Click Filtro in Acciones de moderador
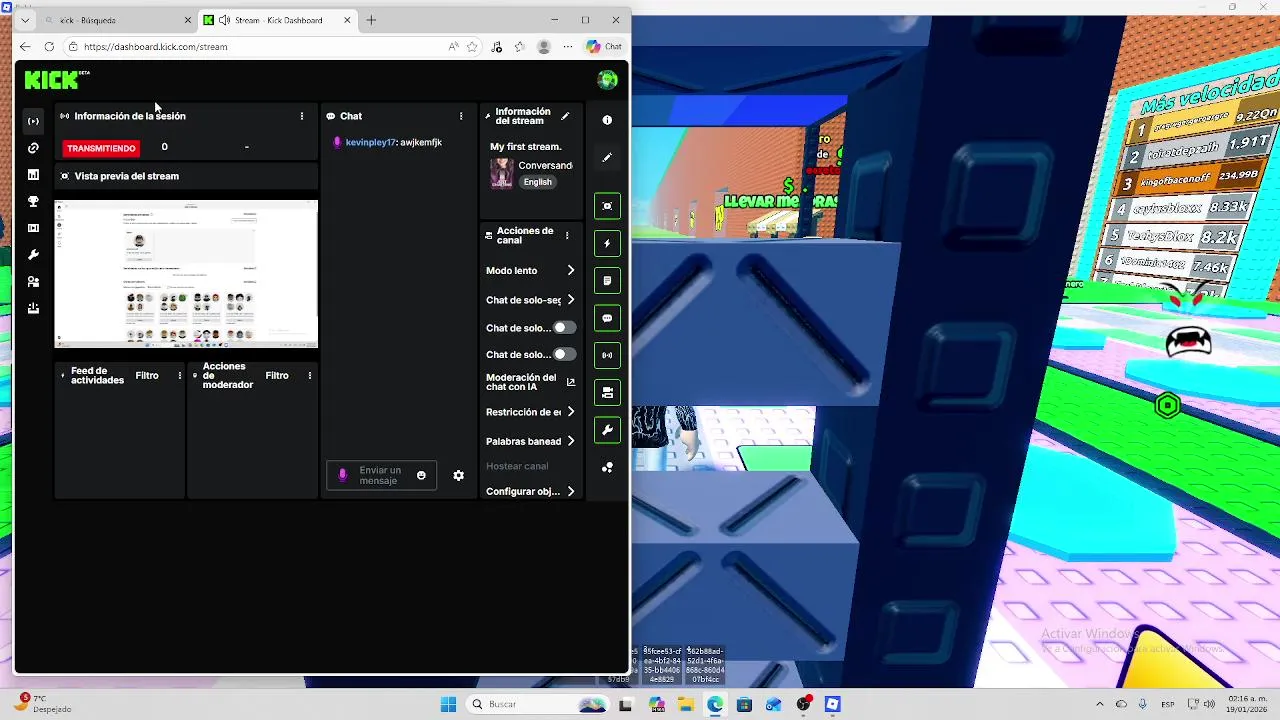The height and width of the screenshot is (720, 1280). tap(277, 376)
